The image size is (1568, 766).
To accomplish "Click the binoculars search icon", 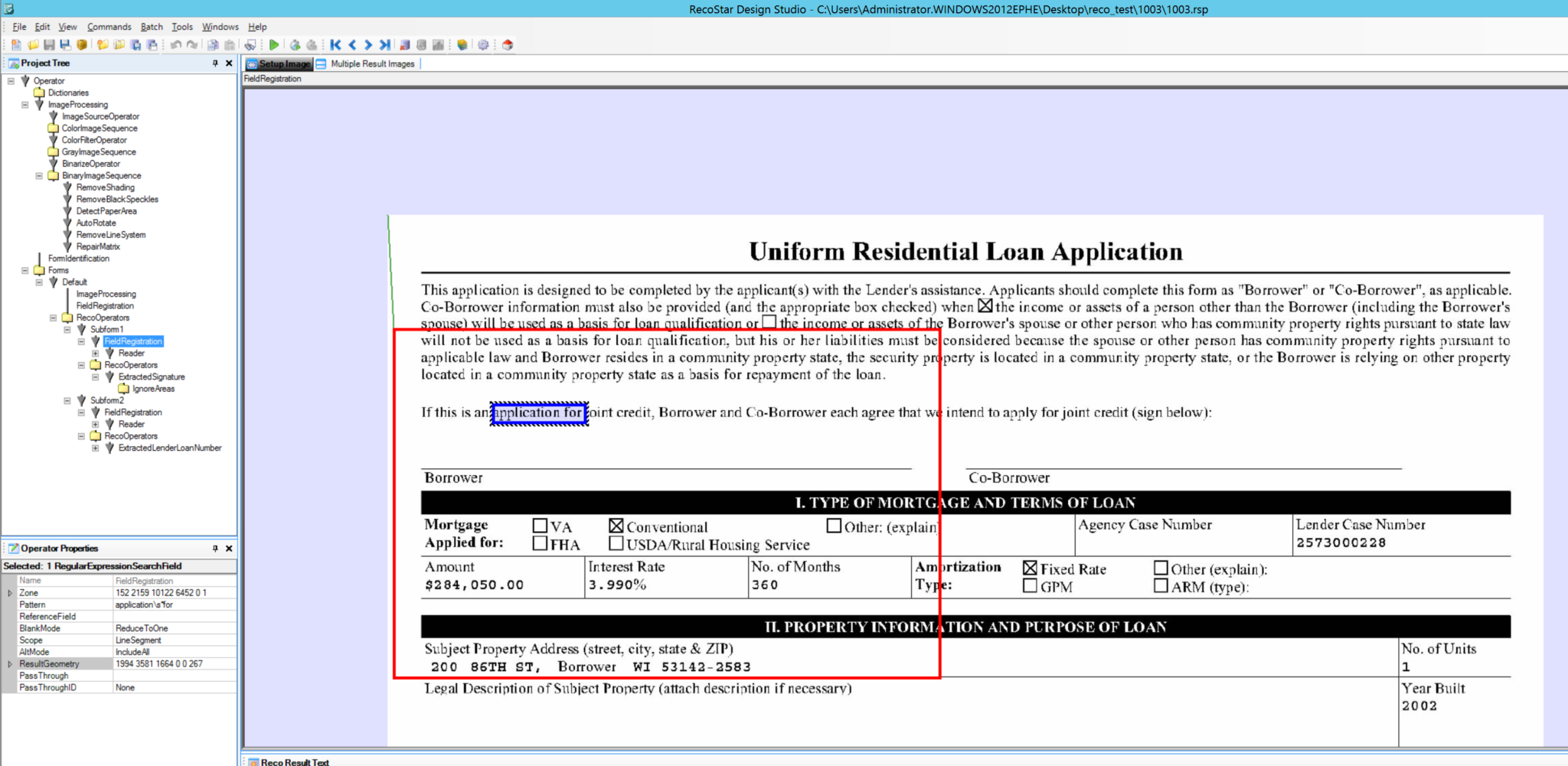I will tap(250, 45).
